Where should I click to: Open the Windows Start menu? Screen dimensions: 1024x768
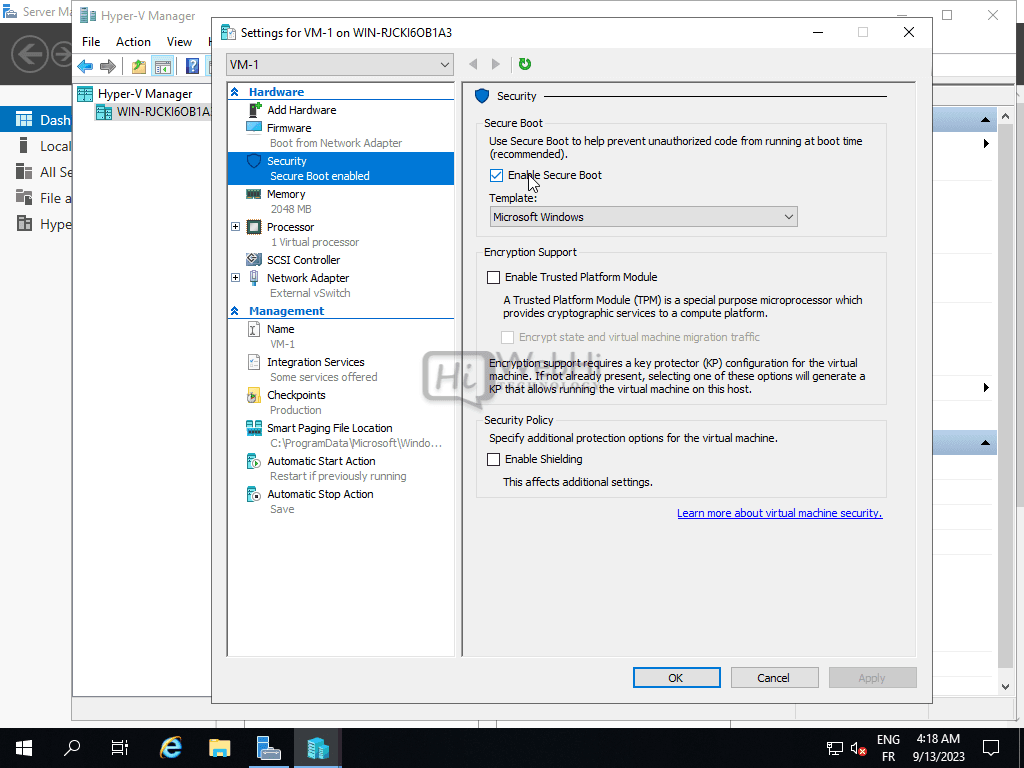(x=24, y=748)
